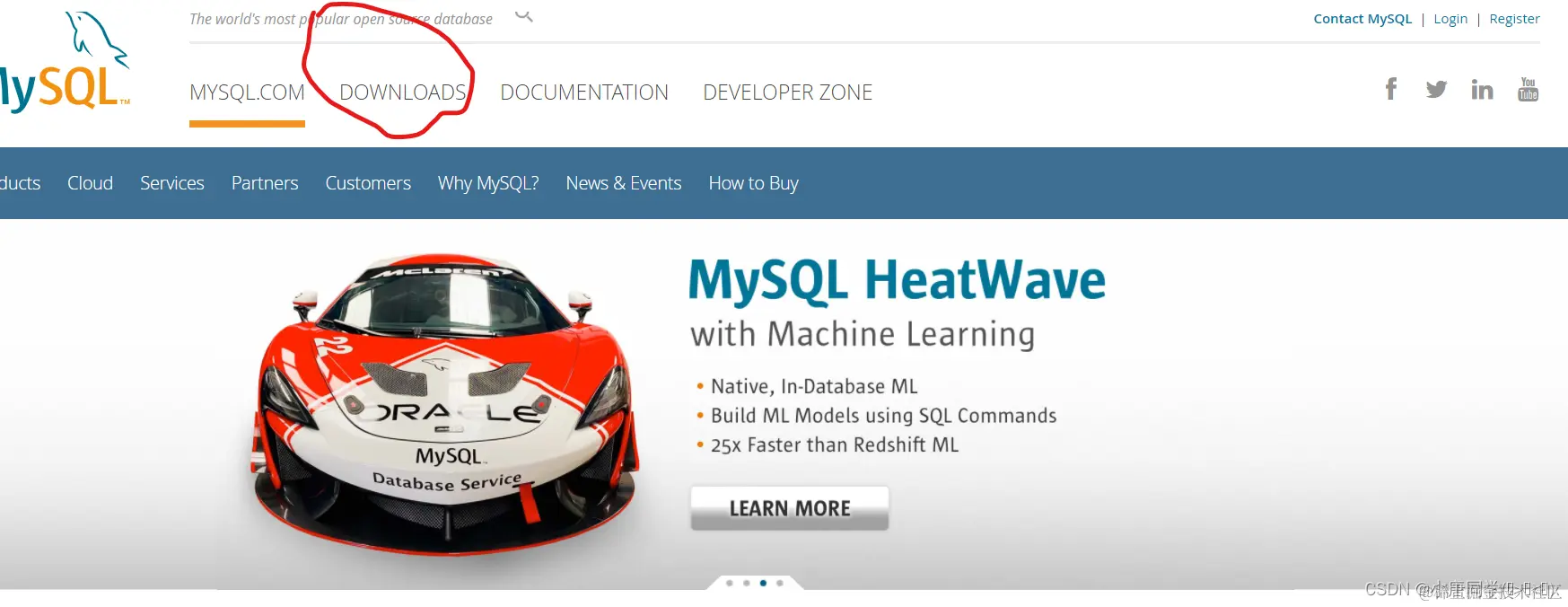The image size is (1568, 607).
Task: Click the MySQL dolphin logo
Action: pos(66,62)
